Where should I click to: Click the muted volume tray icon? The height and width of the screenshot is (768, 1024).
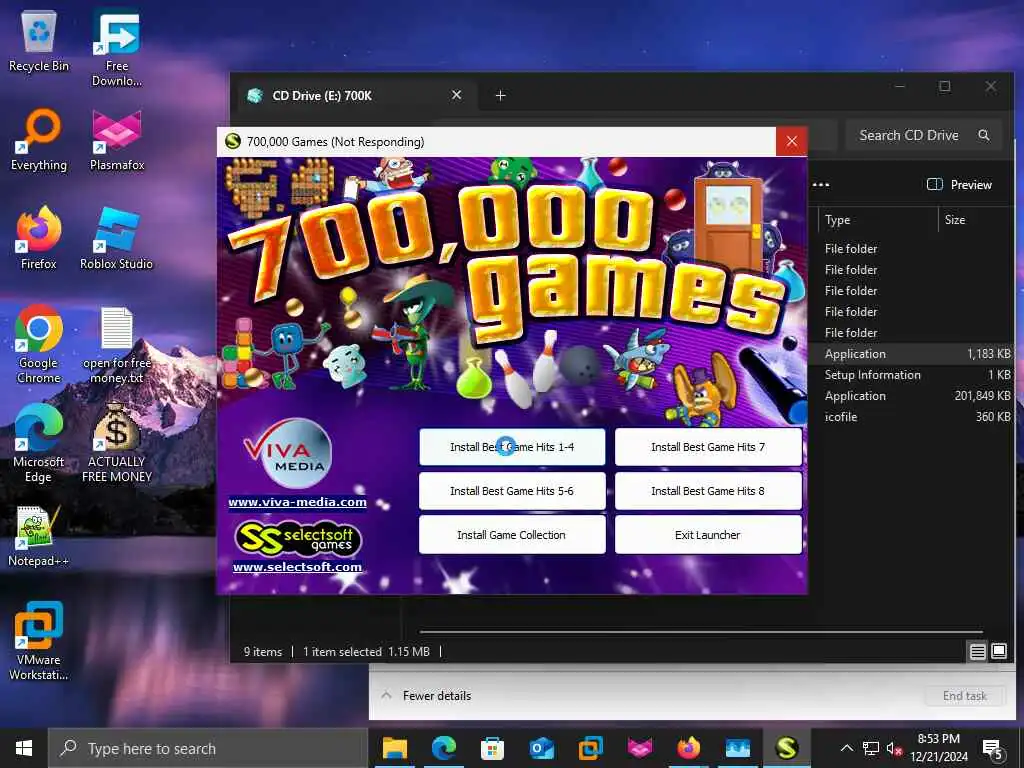[893, 748]
